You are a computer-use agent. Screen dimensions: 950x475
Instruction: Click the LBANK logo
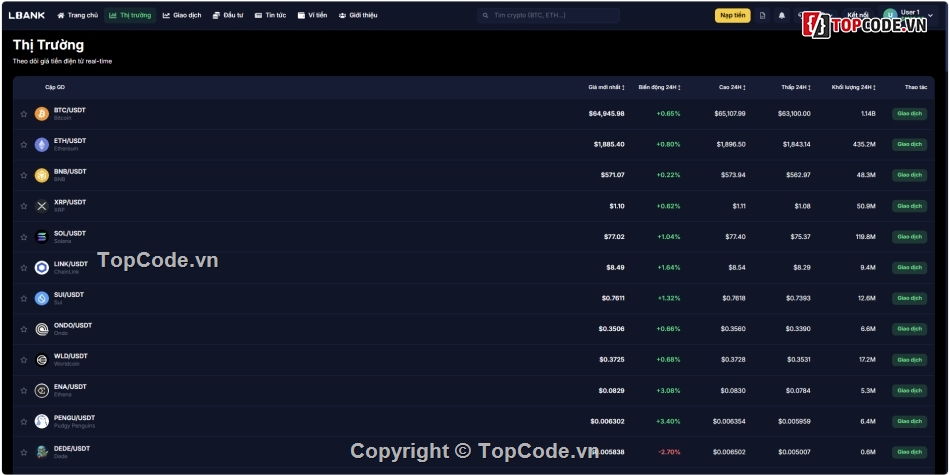click(x=27, y=16)
